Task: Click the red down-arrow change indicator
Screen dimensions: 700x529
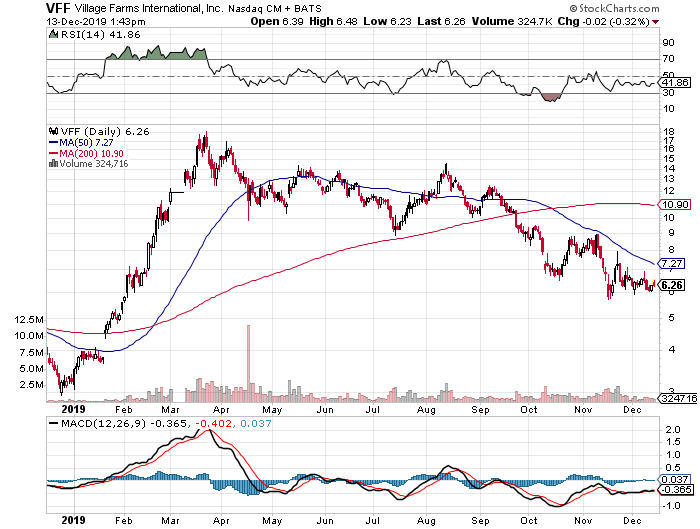Action: click(655, 22)
